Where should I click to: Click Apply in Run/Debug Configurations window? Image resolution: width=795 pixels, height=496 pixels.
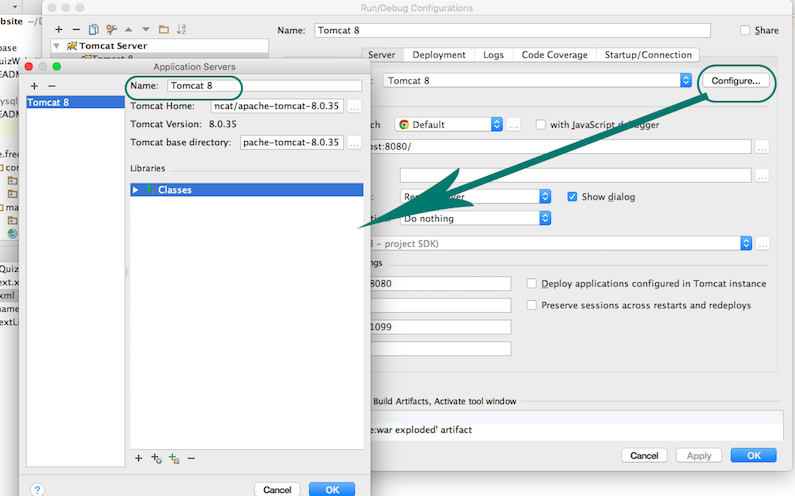click(x=699, y=455)
